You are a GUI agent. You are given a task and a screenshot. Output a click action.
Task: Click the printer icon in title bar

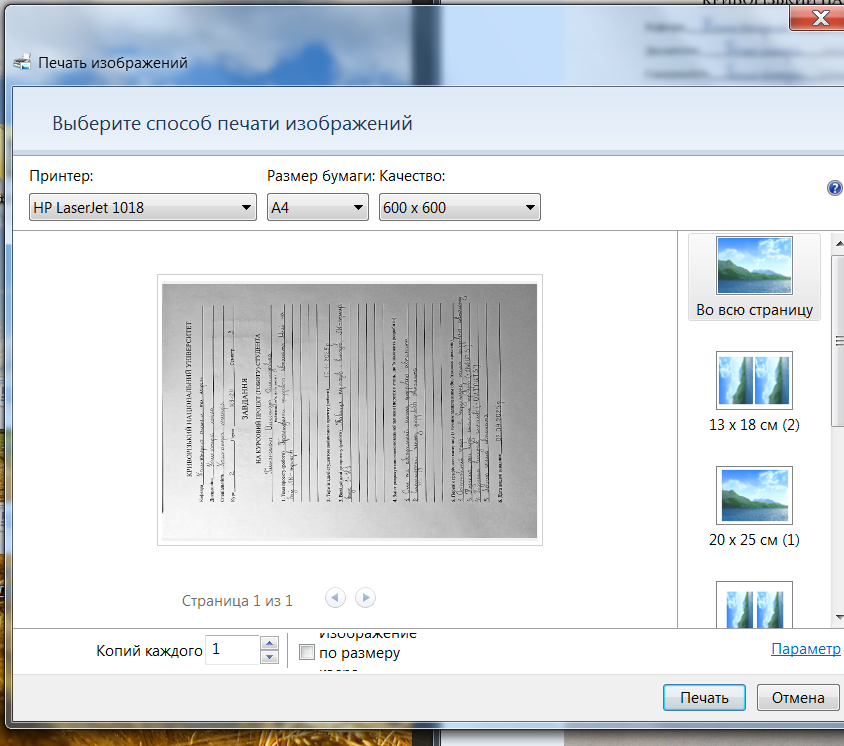tap(23, 62)
